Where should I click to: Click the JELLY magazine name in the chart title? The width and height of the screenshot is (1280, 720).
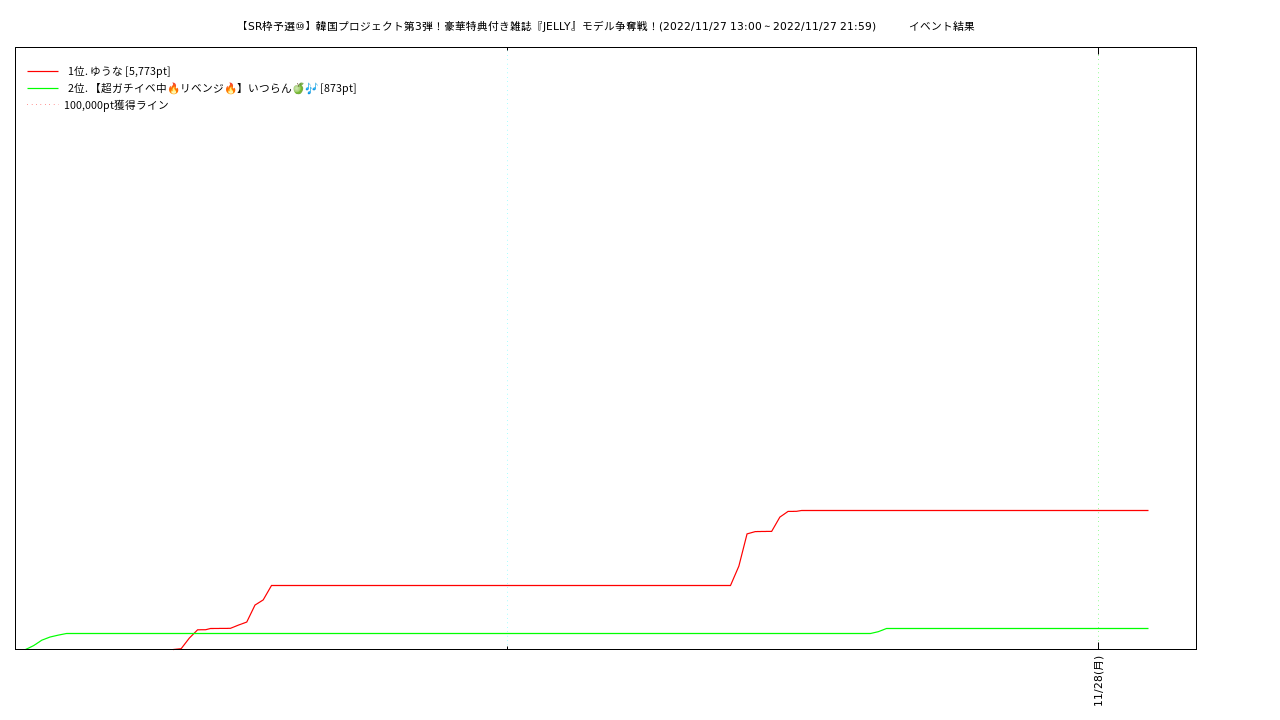[x=557, y=27]
